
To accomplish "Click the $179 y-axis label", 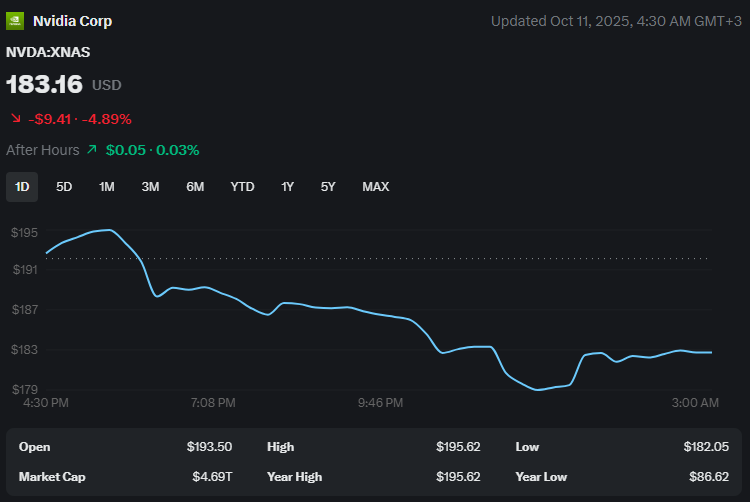I will [x=25, y=389].
